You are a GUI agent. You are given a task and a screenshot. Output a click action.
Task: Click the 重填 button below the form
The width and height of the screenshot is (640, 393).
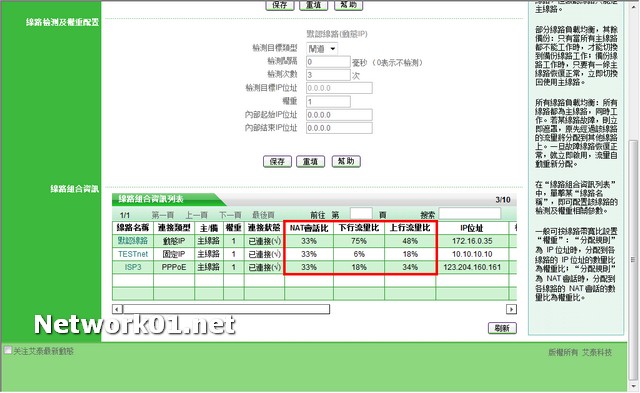click(310, 161)
